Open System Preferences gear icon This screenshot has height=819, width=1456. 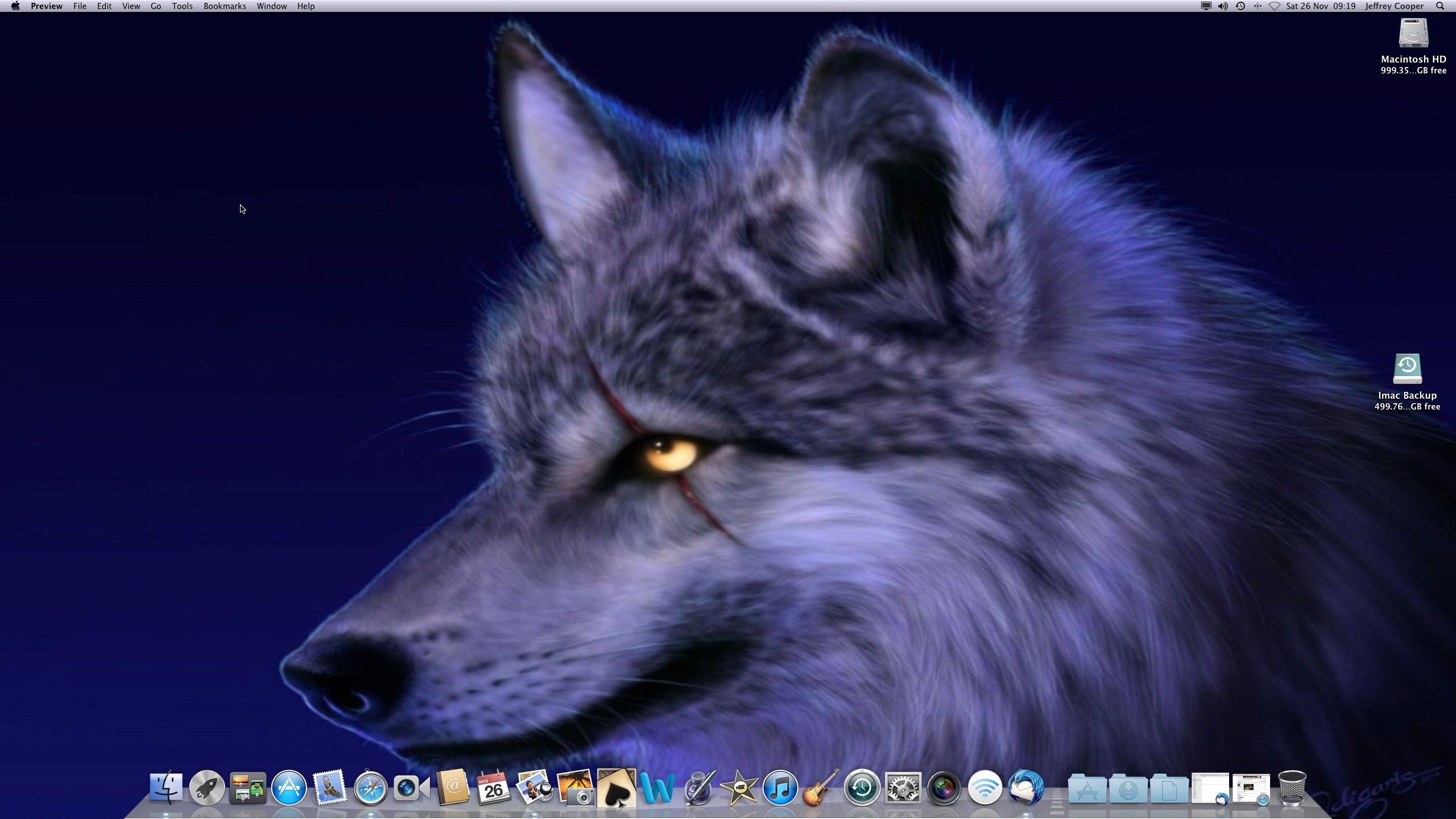pos(903,788)
